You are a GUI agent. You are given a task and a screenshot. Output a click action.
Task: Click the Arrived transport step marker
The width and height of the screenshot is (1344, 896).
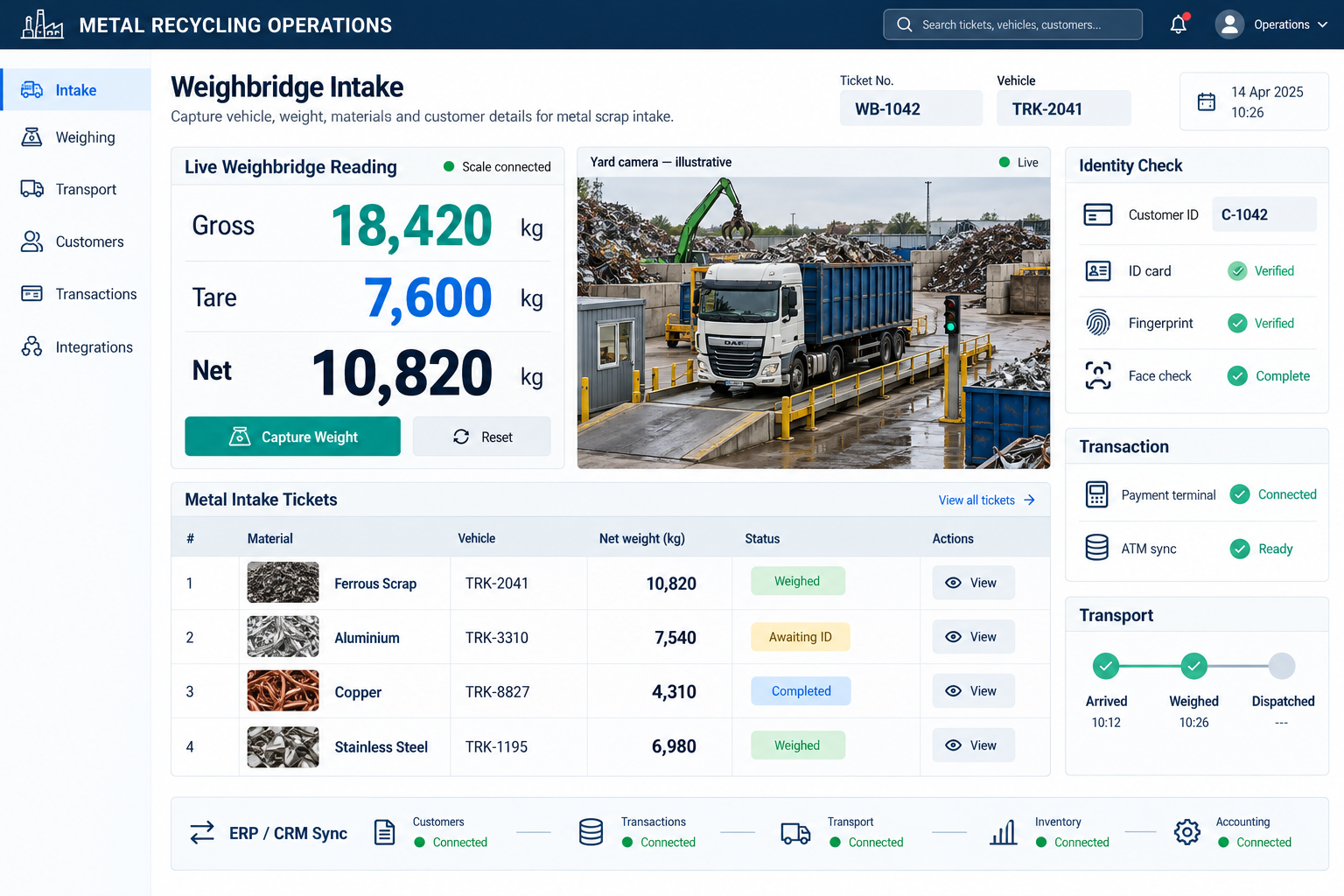click(1106, 666)
